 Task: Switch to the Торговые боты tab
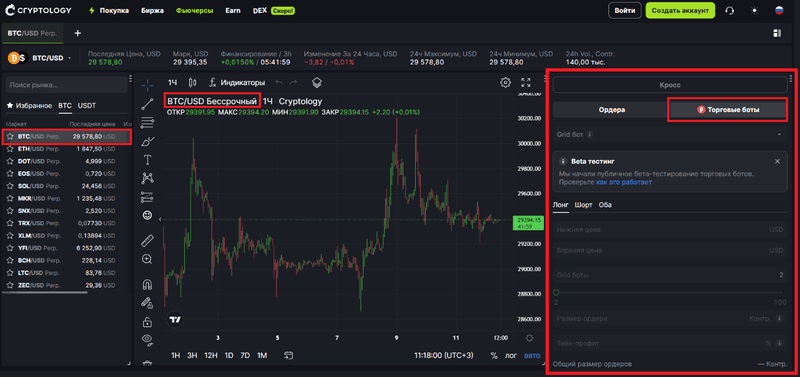729,110
